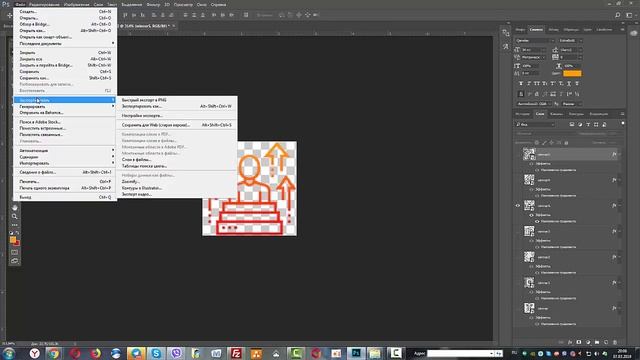
Task: Open Skype from the taskbar
Action: point(156,353)
